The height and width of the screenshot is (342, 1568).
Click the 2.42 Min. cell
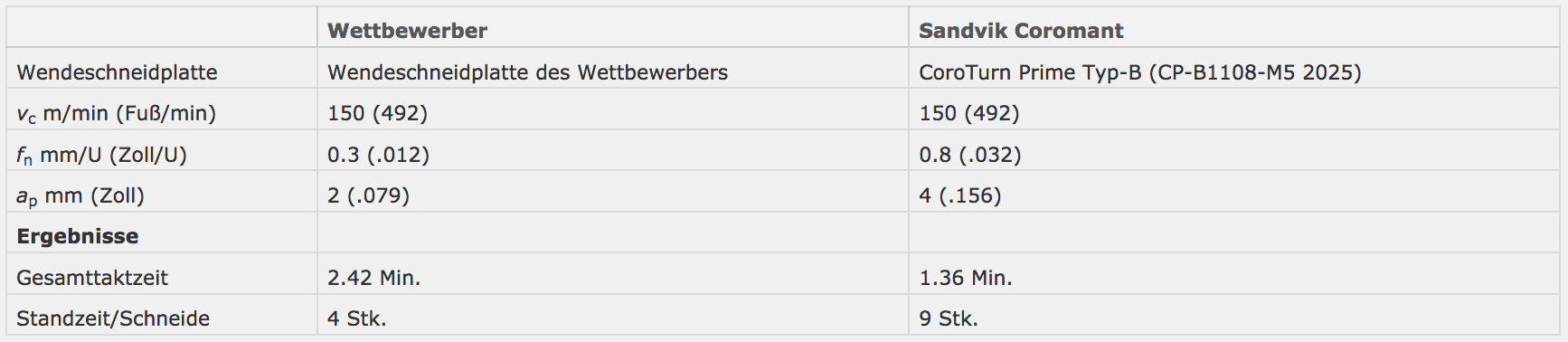coord(373,278)
